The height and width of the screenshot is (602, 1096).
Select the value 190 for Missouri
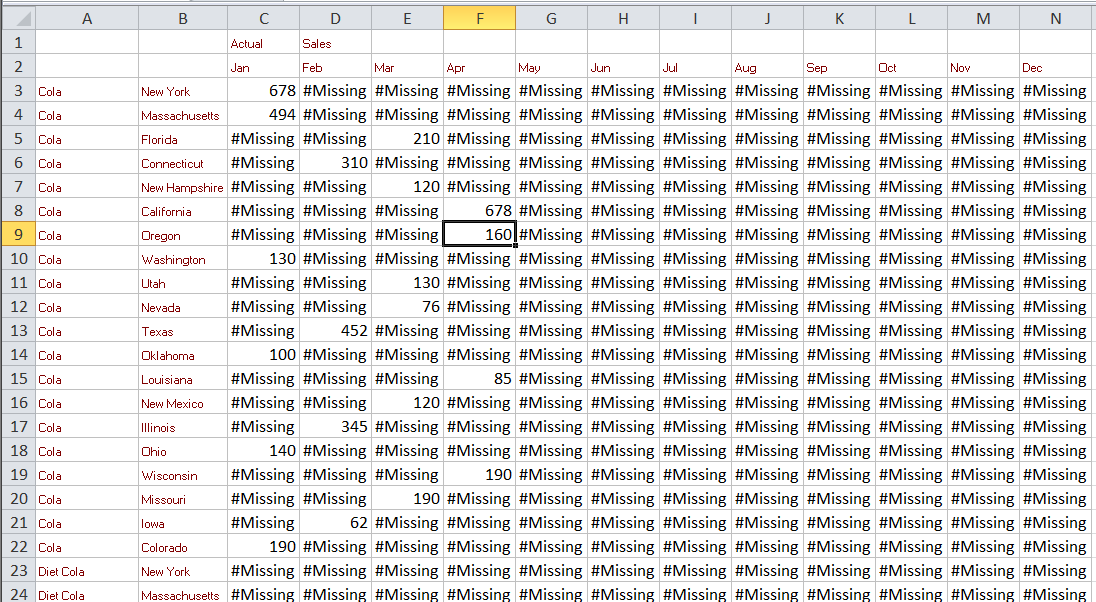408,499
